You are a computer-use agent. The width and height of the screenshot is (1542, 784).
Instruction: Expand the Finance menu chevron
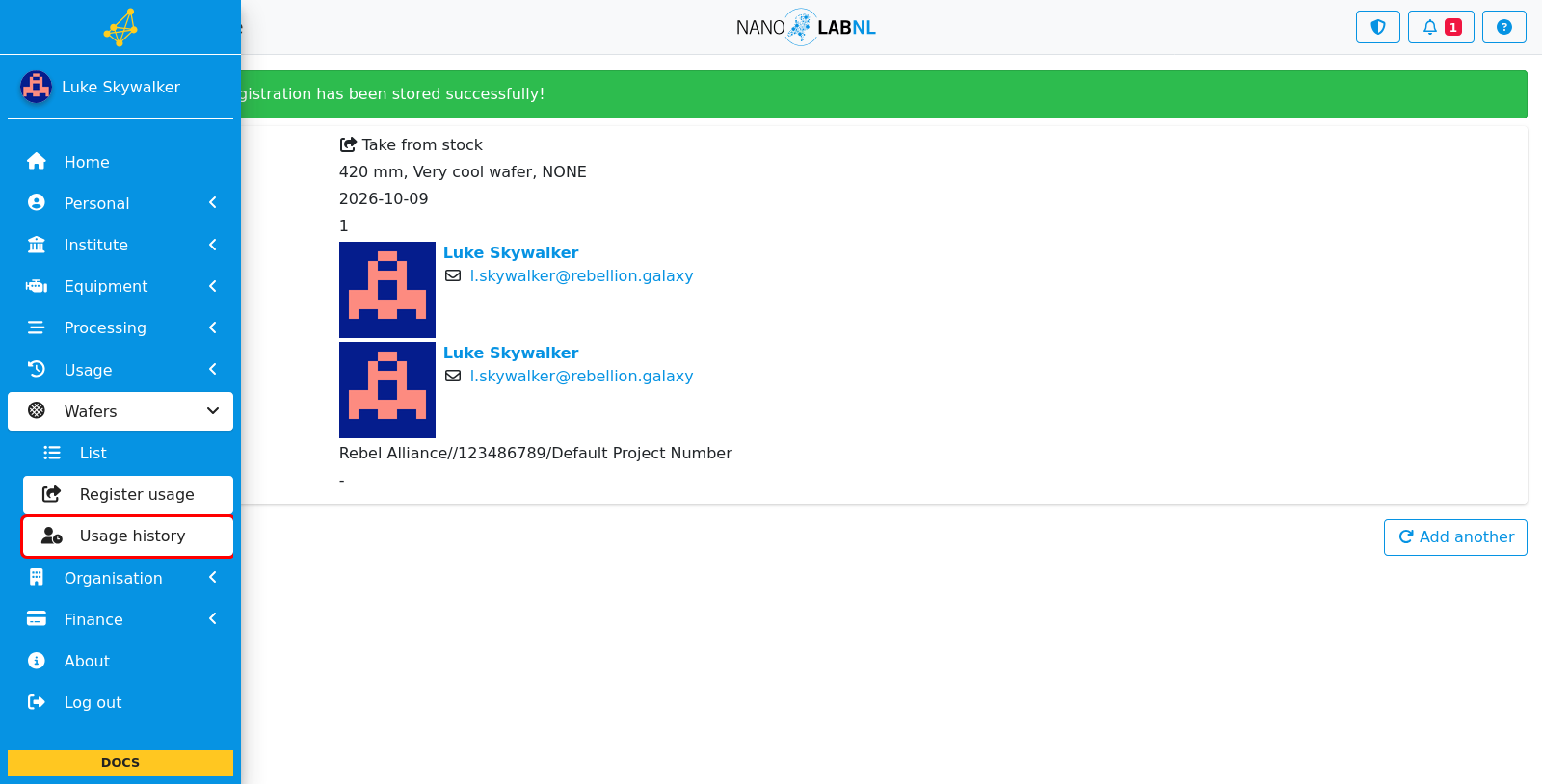tap(213, 619)
